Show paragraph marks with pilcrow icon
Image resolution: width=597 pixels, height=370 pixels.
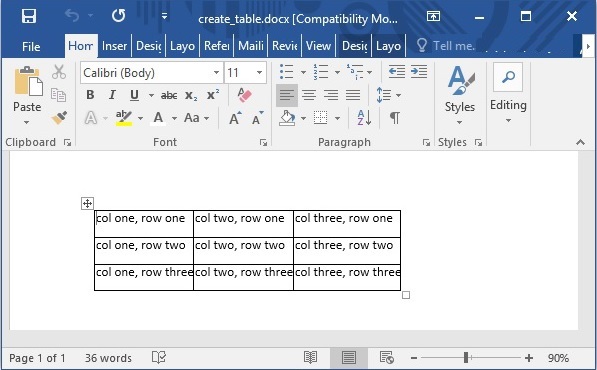click(x=395, y=118)
